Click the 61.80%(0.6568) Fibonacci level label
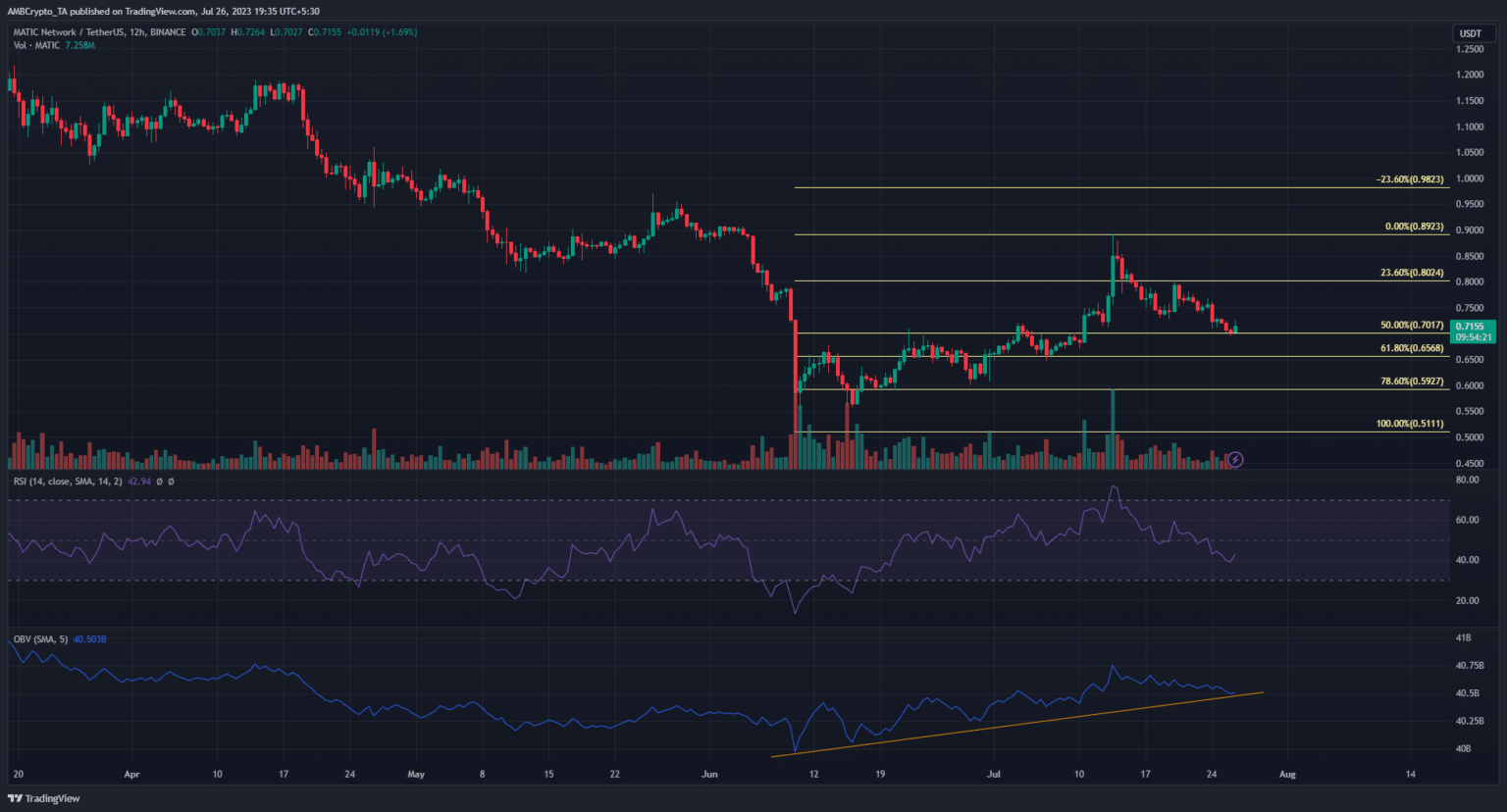This screenshot has width=1507, height=812. (x=1411, y=348)
